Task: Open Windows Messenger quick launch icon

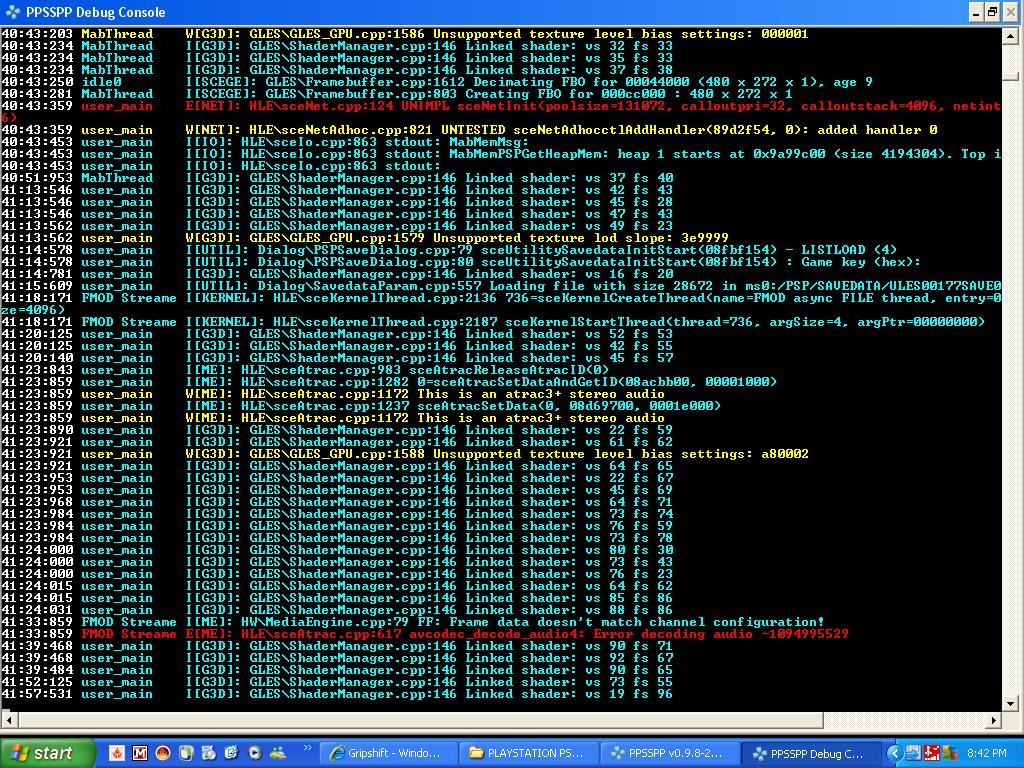Action: [277, 753]
